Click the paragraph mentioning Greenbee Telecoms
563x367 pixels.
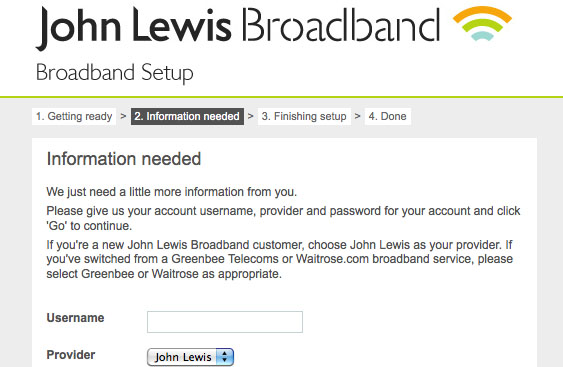pos(280,259)
